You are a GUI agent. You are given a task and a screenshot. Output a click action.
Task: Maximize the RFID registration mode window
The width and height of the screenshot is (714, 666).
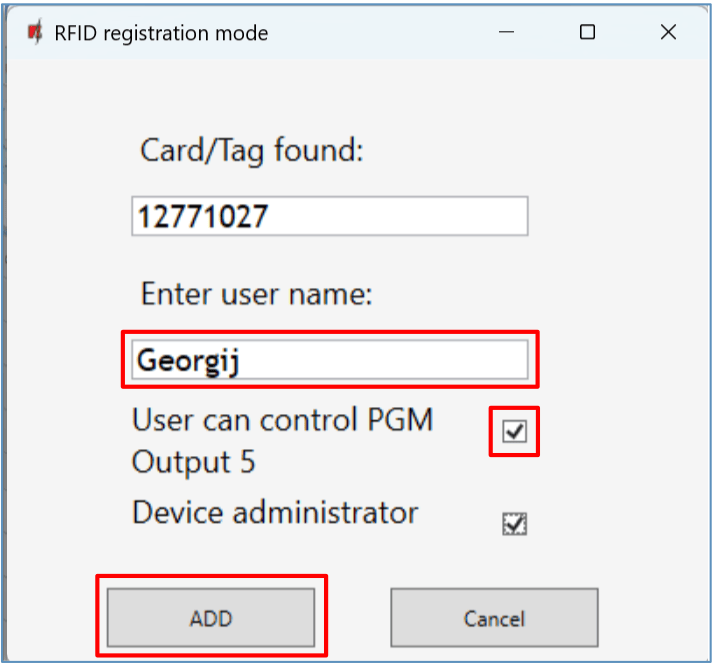point(588,32)
